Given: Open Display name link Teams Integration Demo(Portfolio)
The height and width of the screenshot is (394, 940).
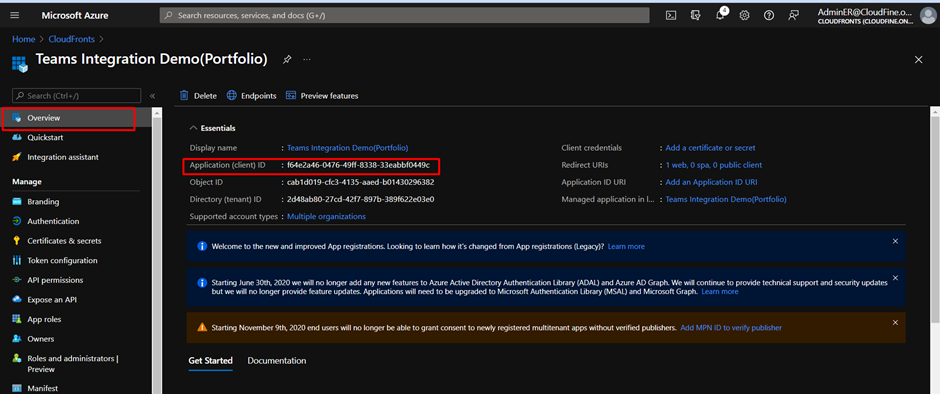Looking at the screenshot, I should [x=348, y=148].
